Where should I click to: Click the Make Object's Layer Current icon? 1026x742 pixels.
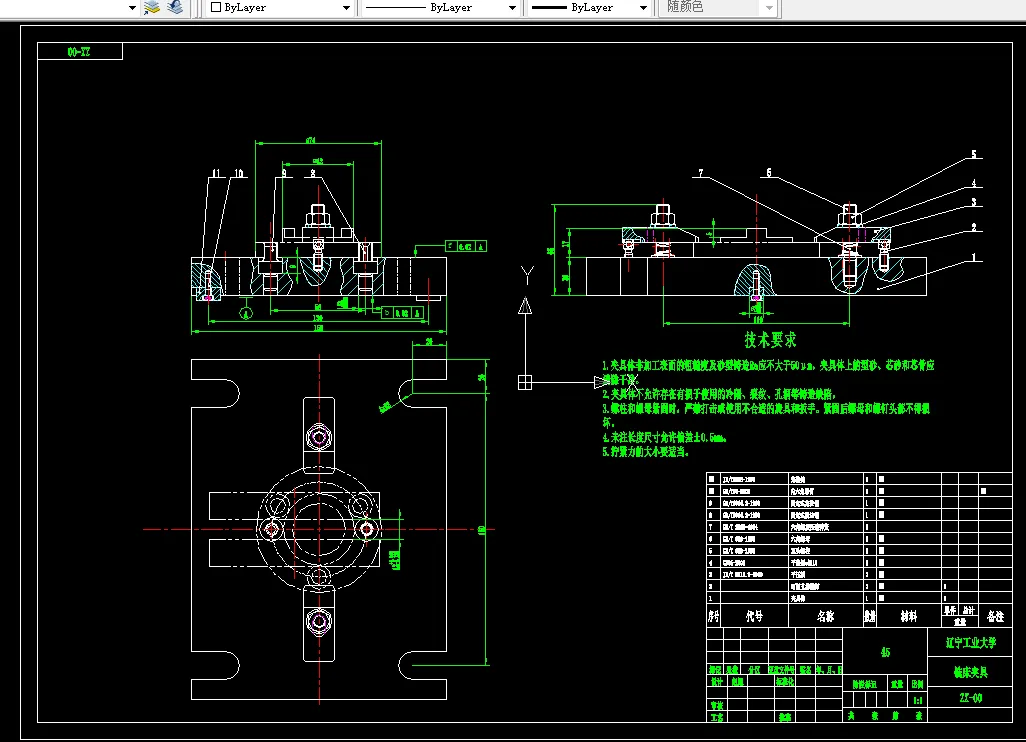tap(152, 7)
